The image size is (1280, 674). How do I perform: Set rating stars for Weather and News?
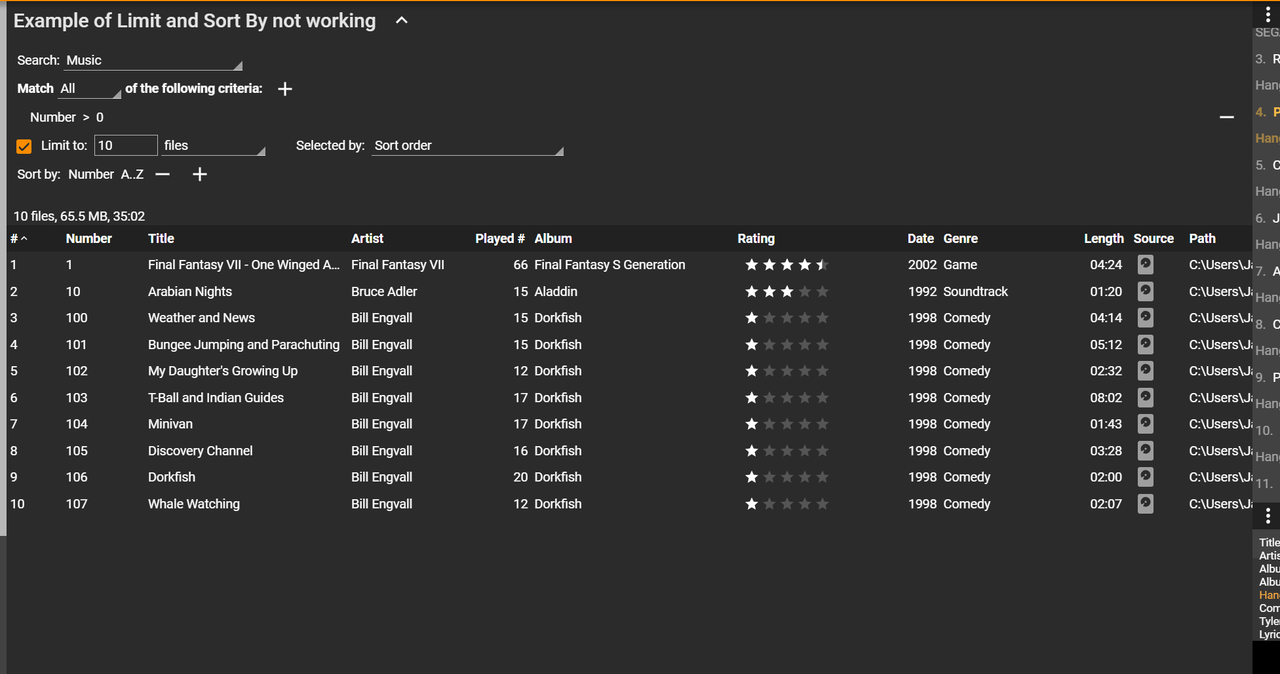[786, 318]
